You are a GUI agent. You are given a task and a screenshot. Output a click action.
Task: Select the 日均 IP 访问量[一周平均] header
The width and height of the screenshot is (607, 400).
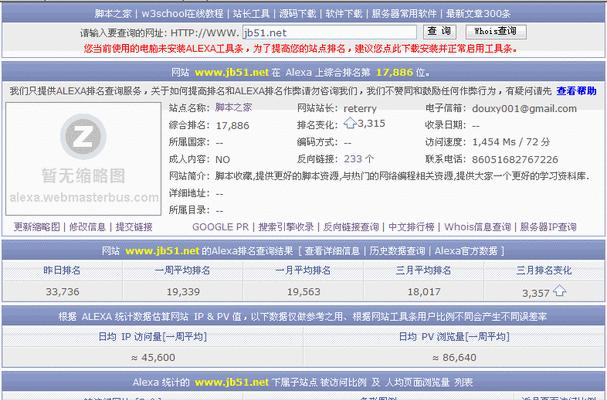pyautogui.click(x=153, y=336)
